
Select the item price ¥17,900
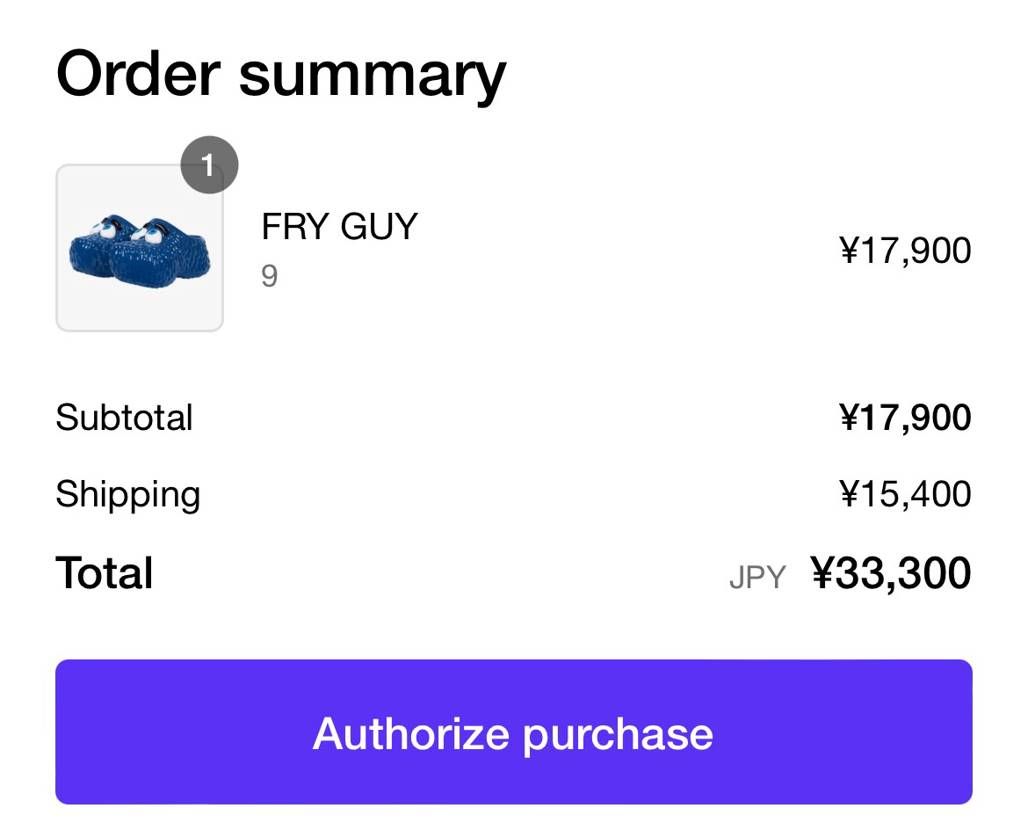click(x=906, y=250)
